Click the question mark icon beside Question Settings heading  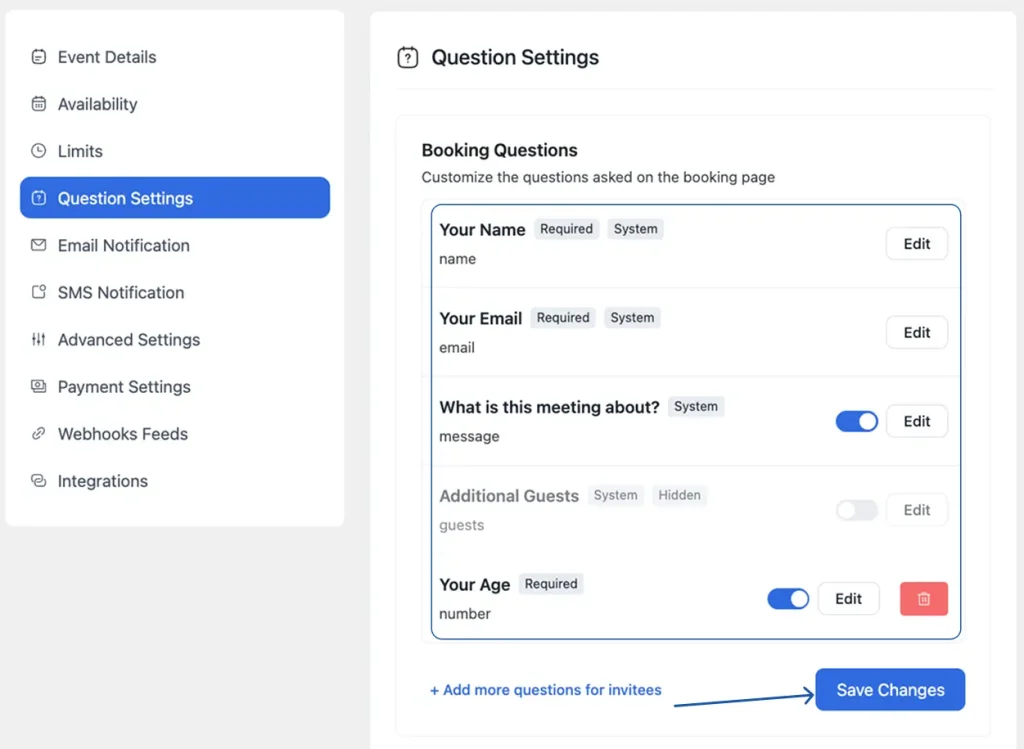coord(407,57)
